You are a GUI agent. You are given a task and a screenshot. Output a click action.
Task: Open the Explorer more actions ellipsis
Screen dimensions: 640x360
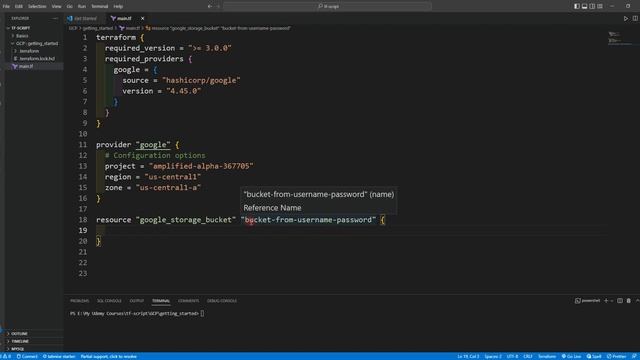pyautogui.click(x=55, y=18)
